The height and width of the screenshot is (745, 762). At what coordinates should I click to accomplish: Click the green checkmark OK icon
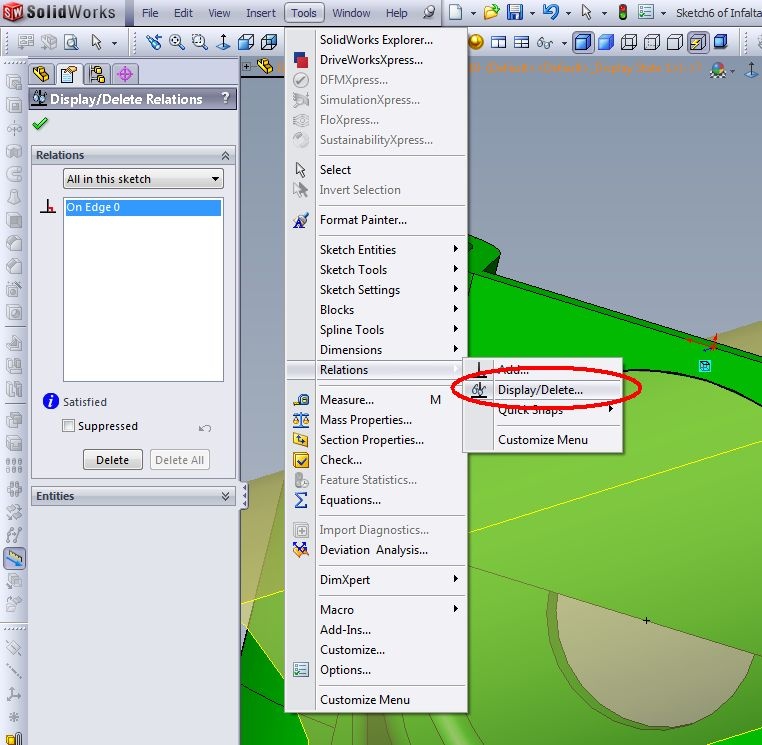pyautogui.click(x=40, y=124)
